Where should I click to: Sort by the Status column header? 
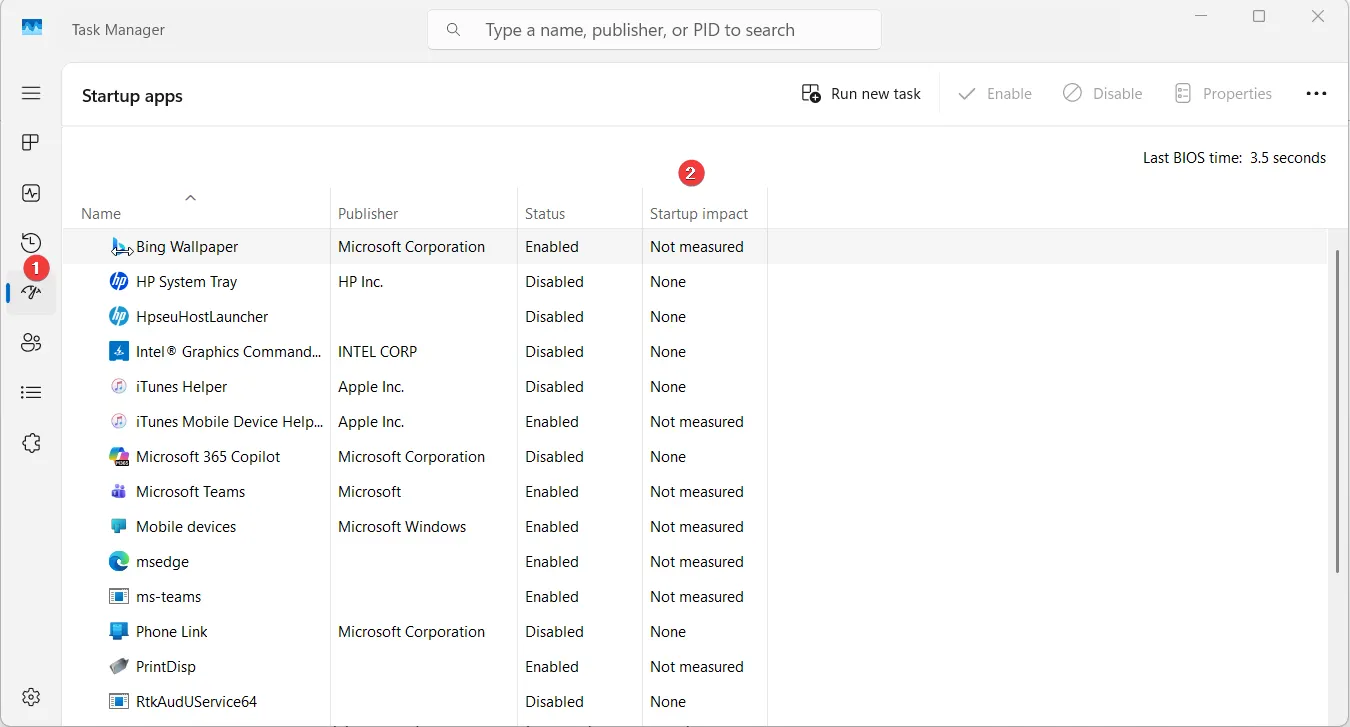pos(545,214)
